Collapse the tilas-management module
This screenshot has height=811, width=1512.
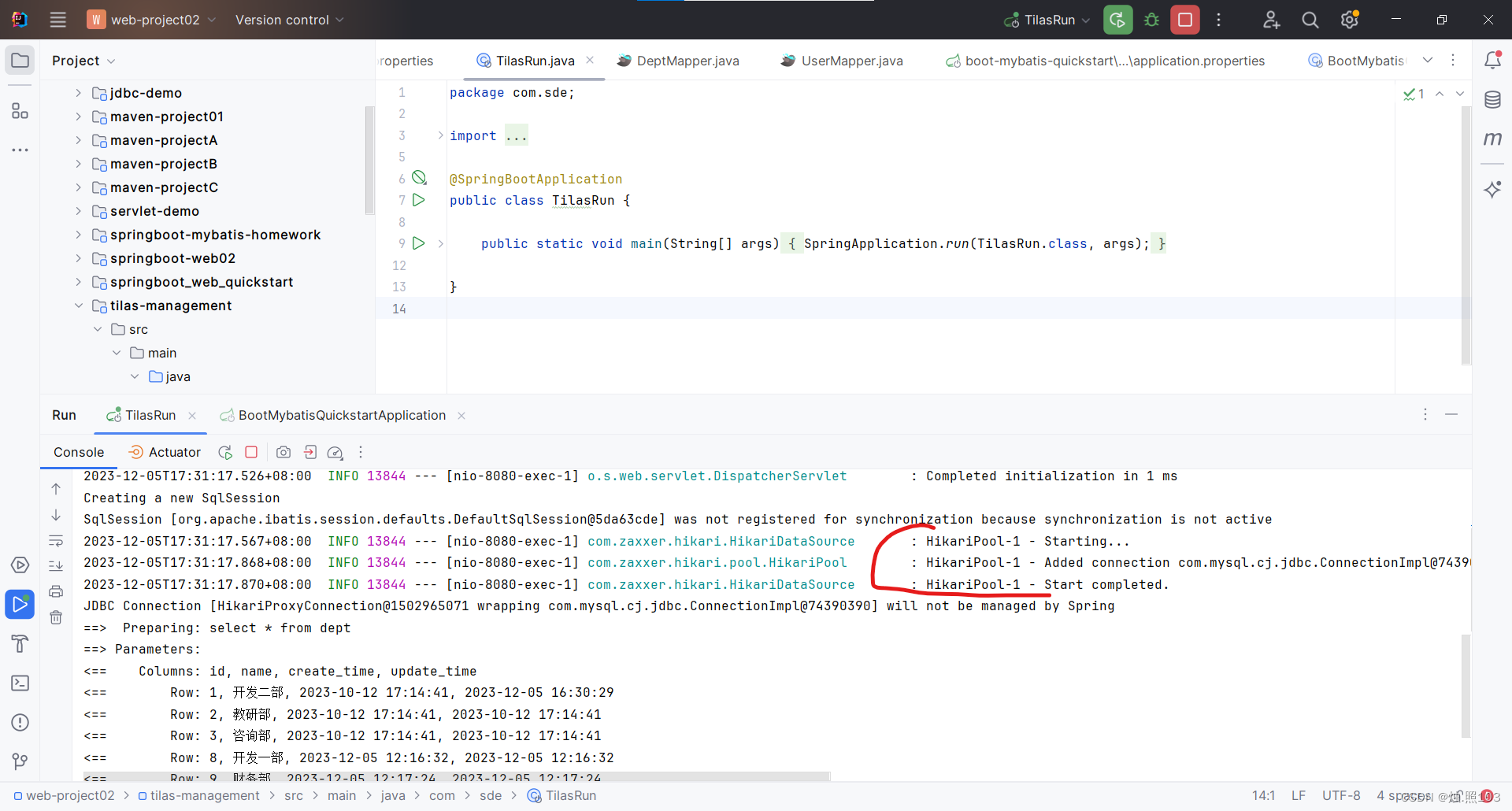click(x=78, y=306)
